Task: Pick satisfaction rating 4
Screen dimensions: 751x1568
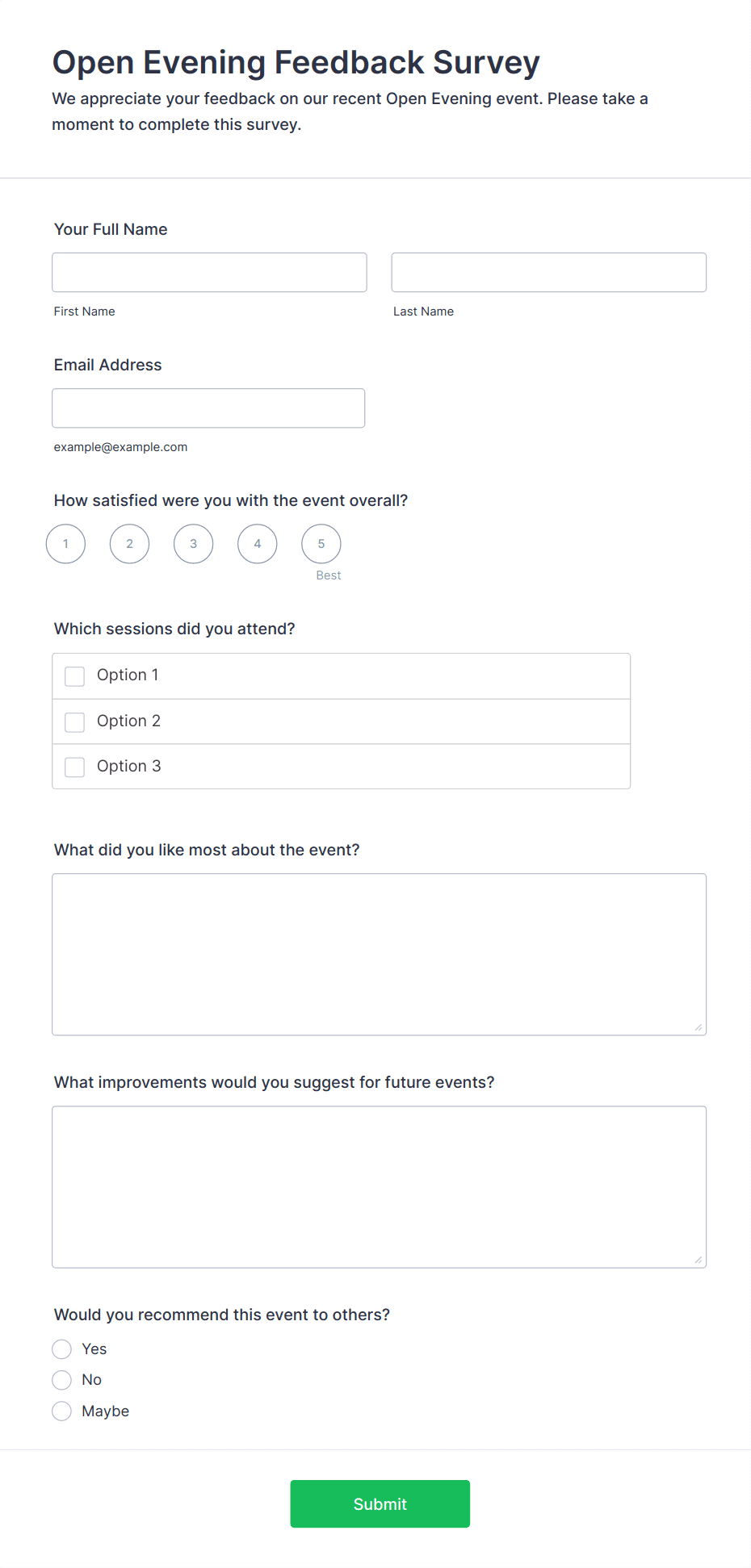Action: click(257, 544)
